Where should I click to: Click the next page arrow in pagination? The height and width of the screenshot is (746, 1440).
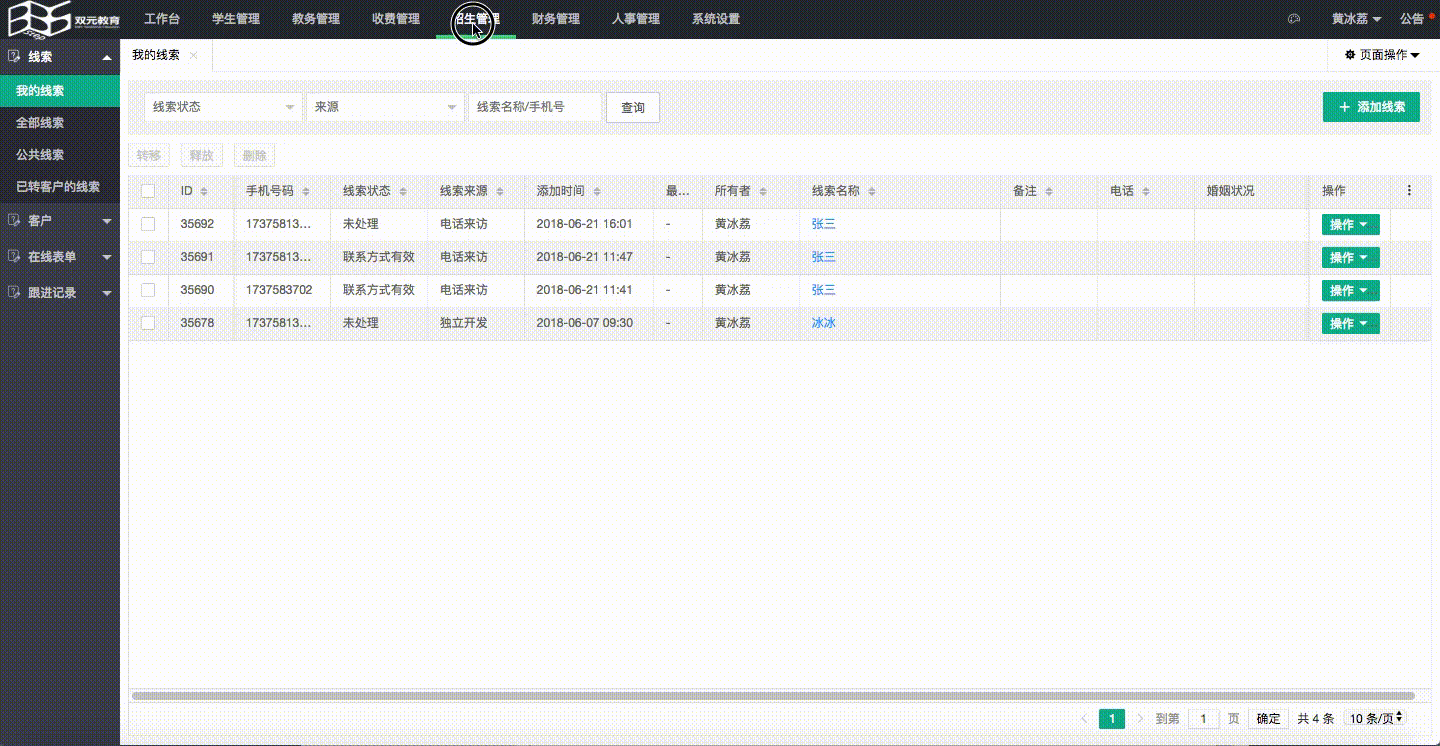(x=1140, y=718)
